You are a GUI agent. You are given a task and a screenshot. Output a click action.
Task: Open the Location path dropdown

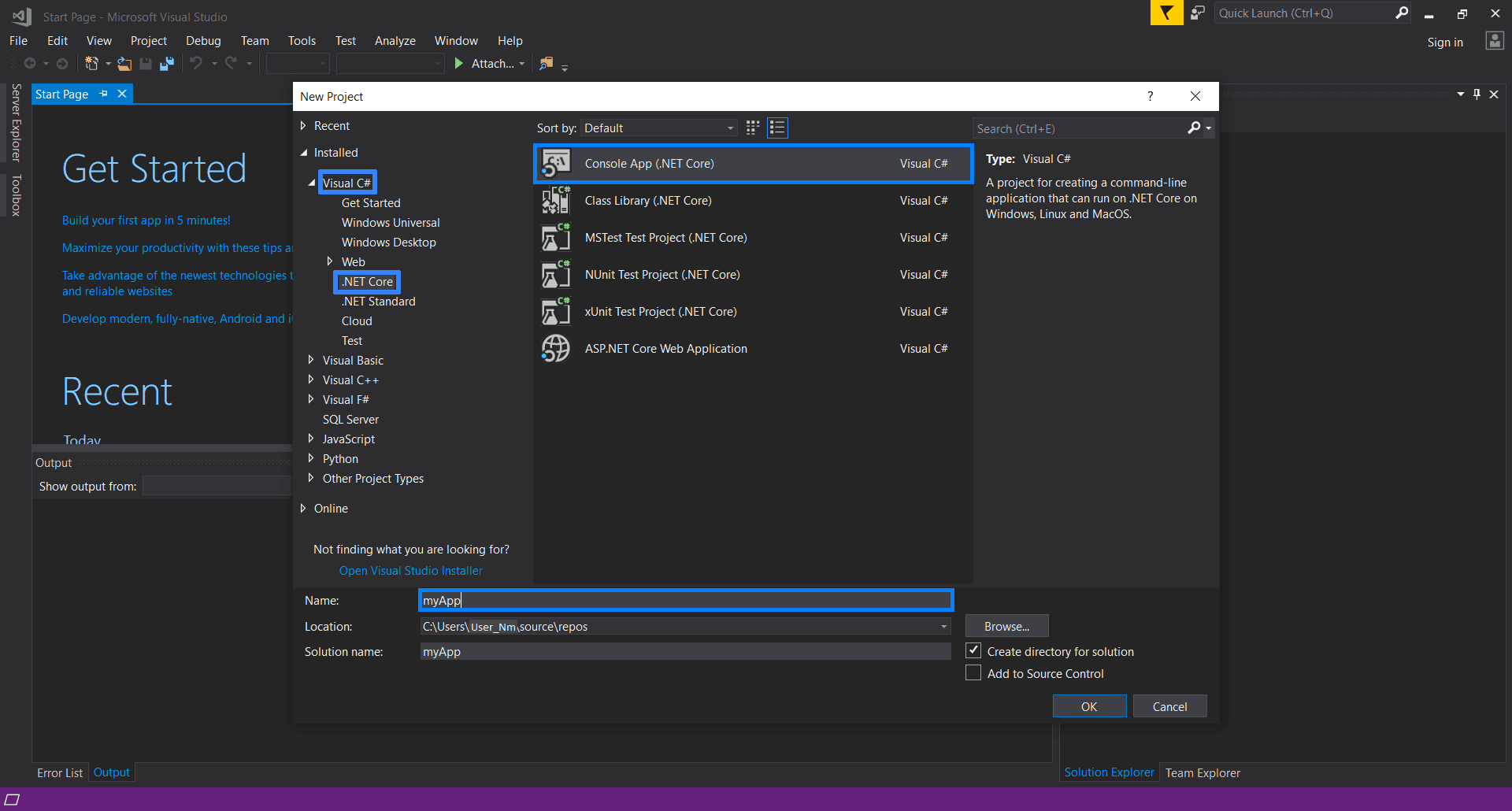pos(943,627)
